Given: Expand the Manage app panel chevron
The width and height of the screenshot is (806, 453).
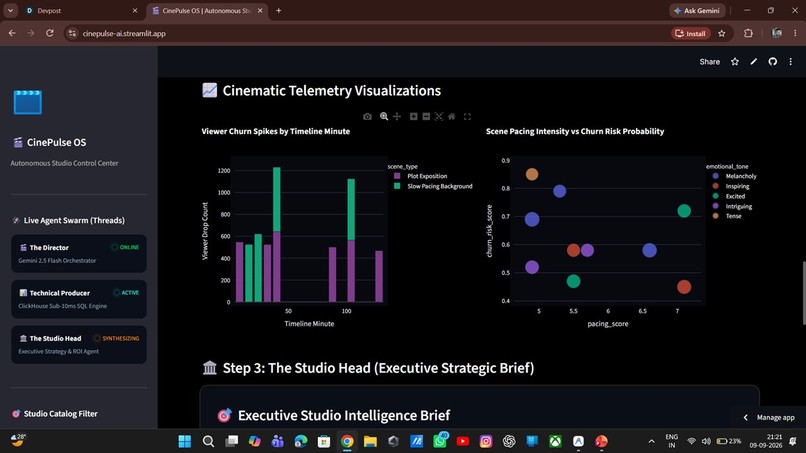Looking at the screenshot, I should (745, 418).
